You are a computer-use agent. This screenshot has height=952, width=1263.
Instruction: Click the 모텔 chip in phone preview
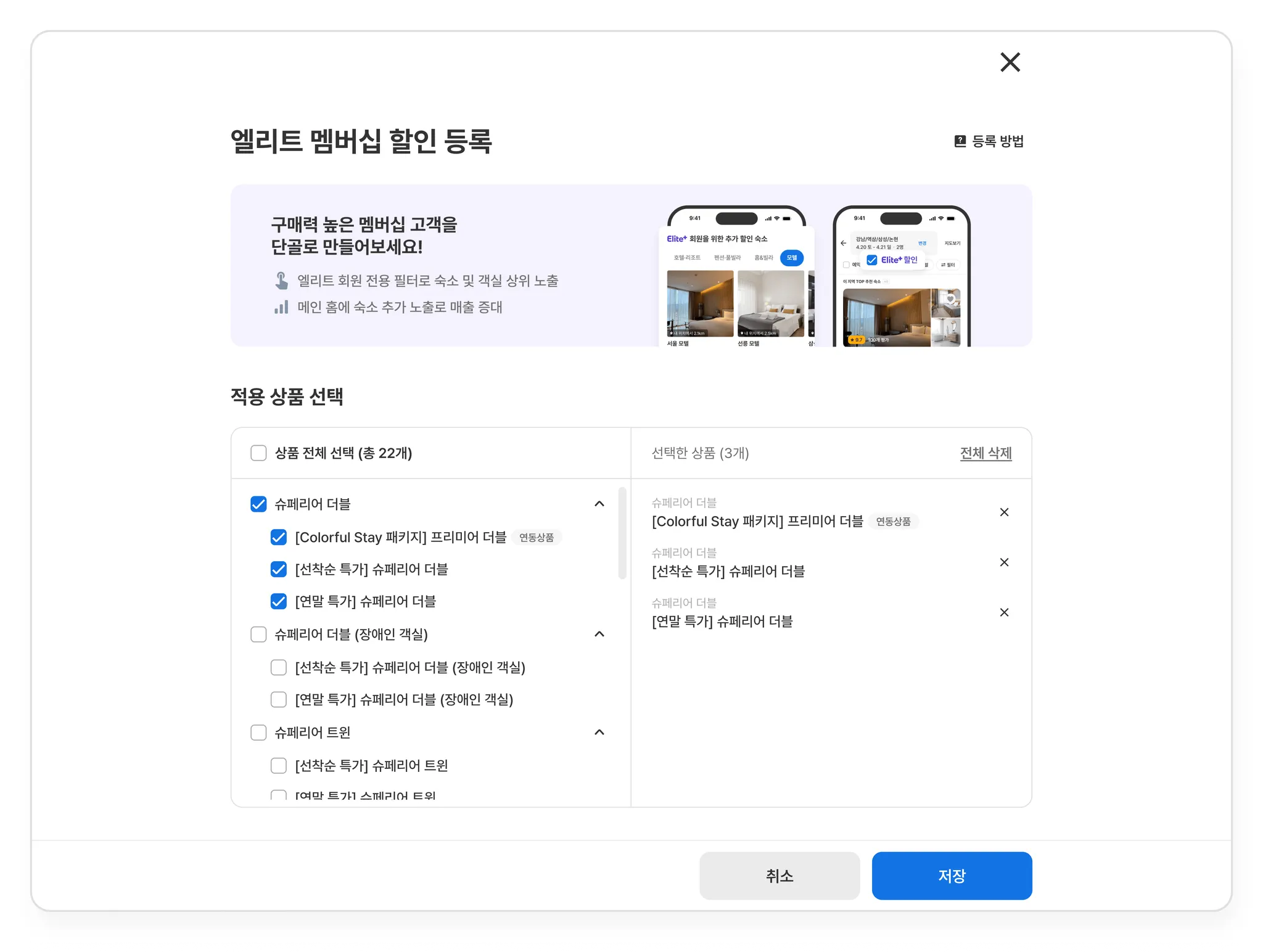tap(791, 258)
